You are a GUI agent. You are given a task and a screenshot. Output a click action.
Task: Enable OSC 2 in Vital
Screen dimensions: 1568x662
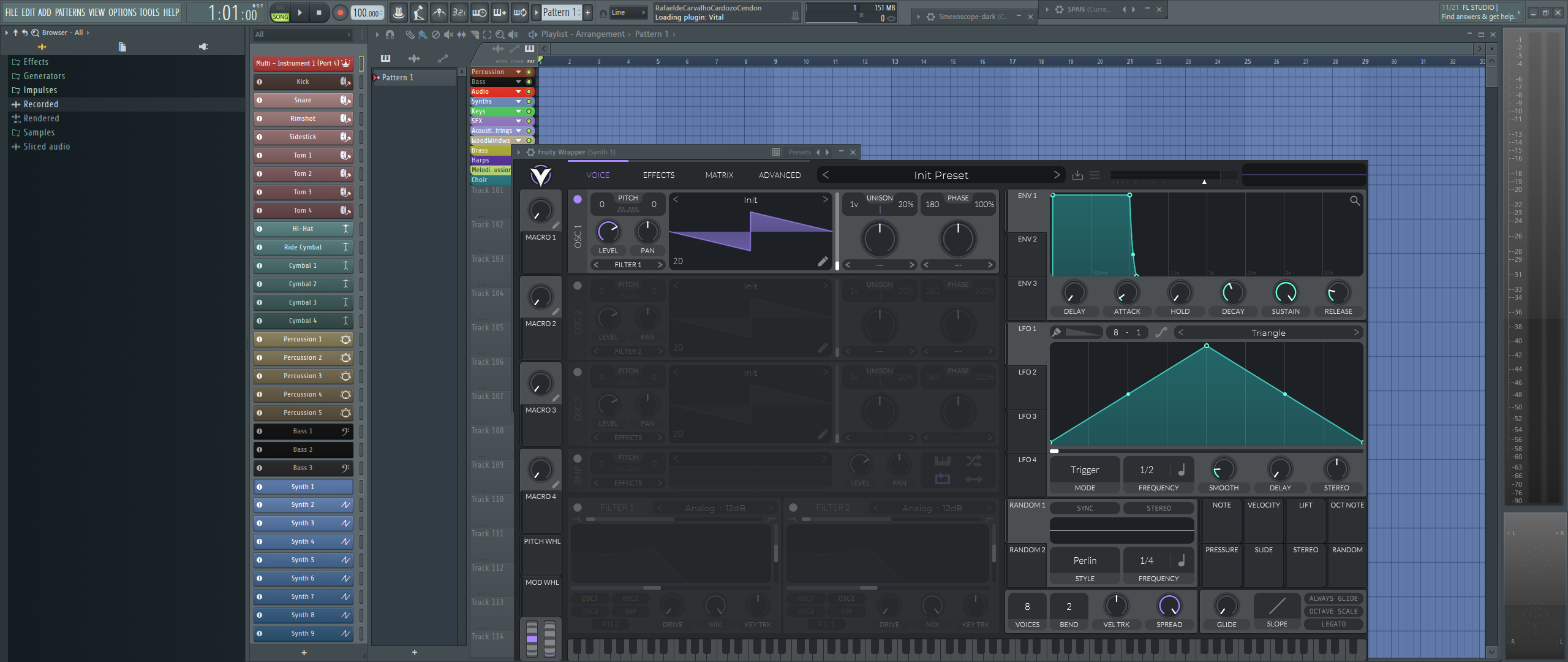tap(578, 286)
